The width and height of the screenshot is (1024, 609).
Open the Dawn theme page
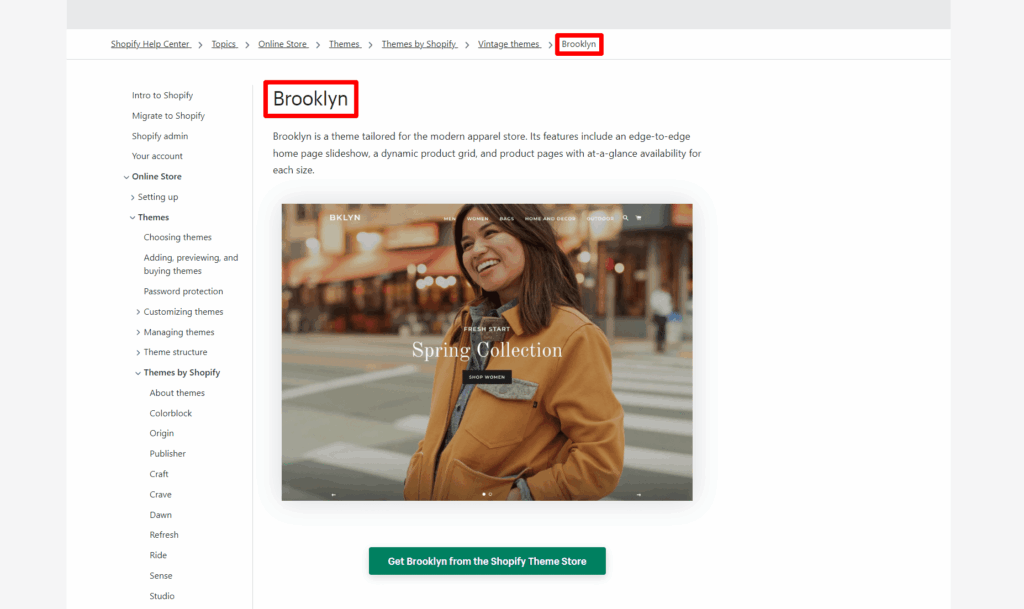(x=161, y=514)
